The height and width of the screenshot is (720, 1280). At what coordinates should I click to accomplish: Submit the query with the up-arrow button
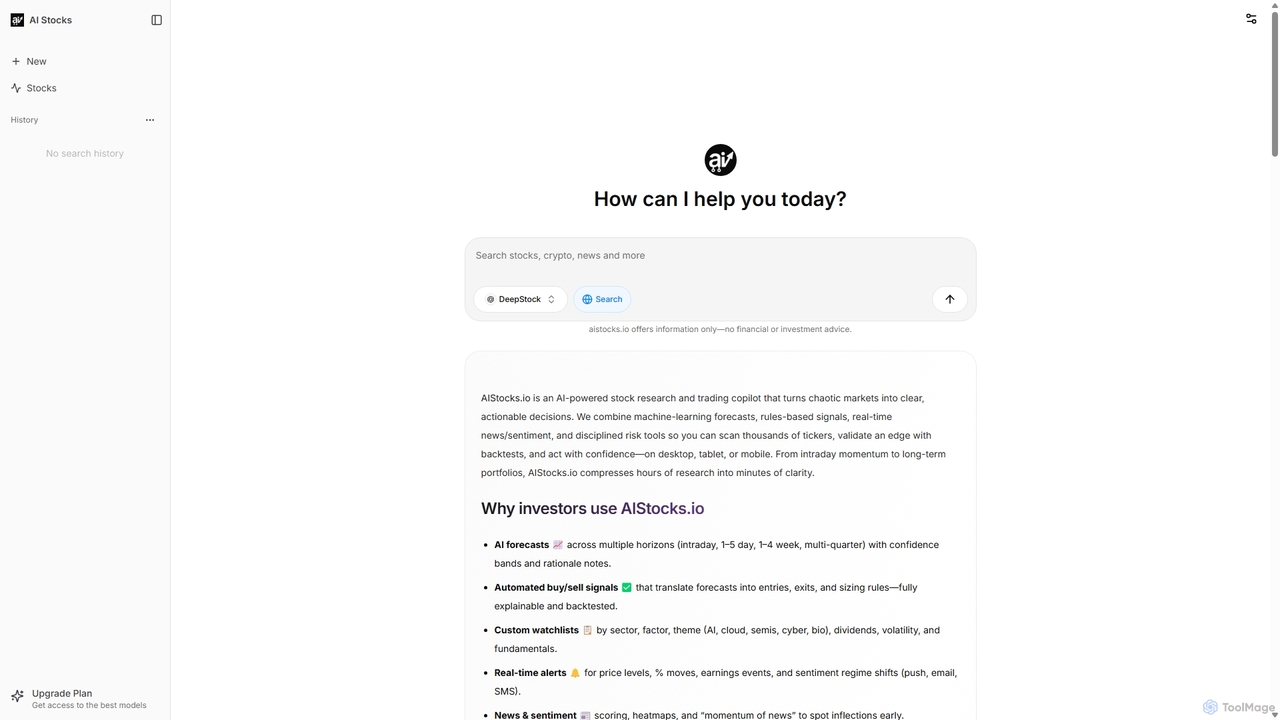(950, 299)
